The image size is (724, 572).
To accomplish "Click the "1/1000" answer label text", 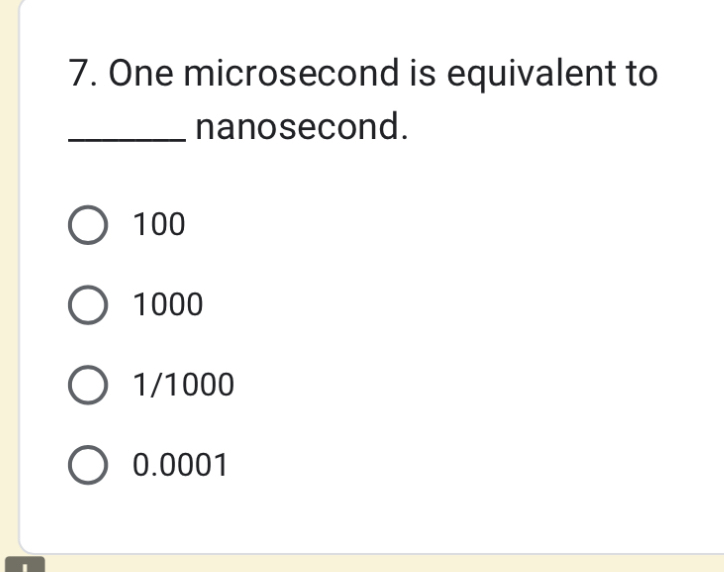I will [x=185, y=384].
